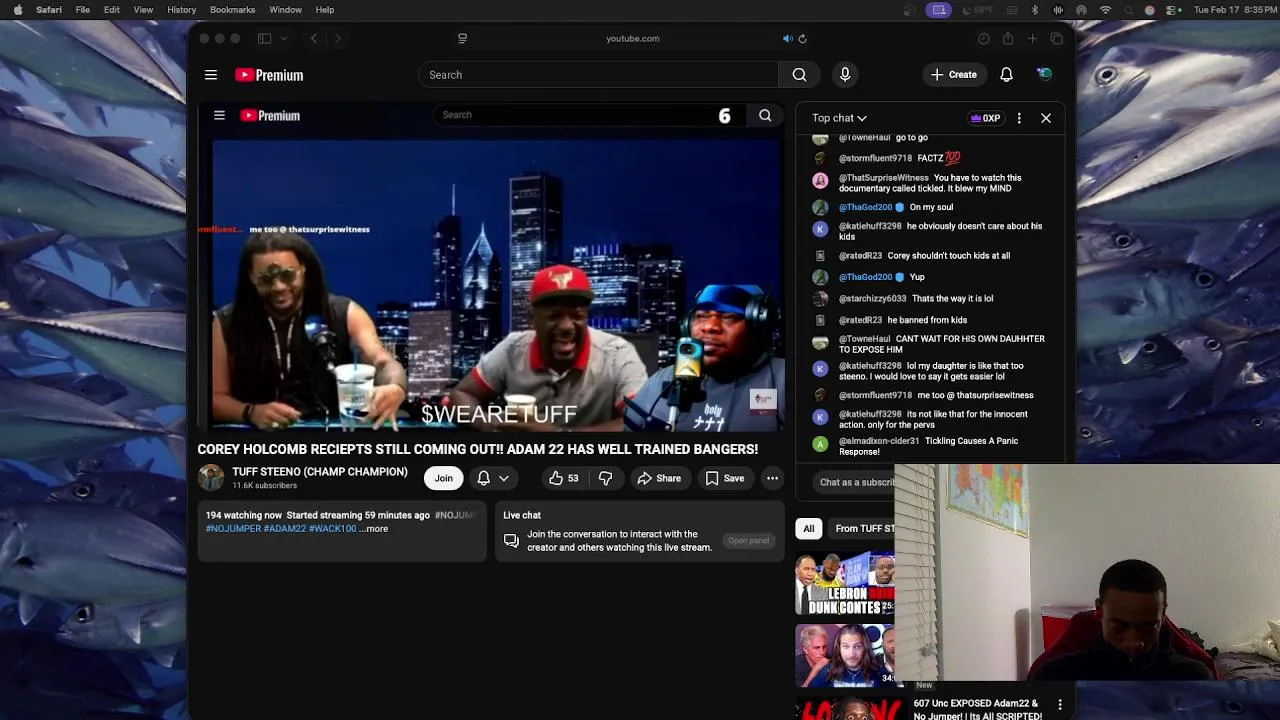Open Safari tab groups dropdown chevron

(284, 39)
